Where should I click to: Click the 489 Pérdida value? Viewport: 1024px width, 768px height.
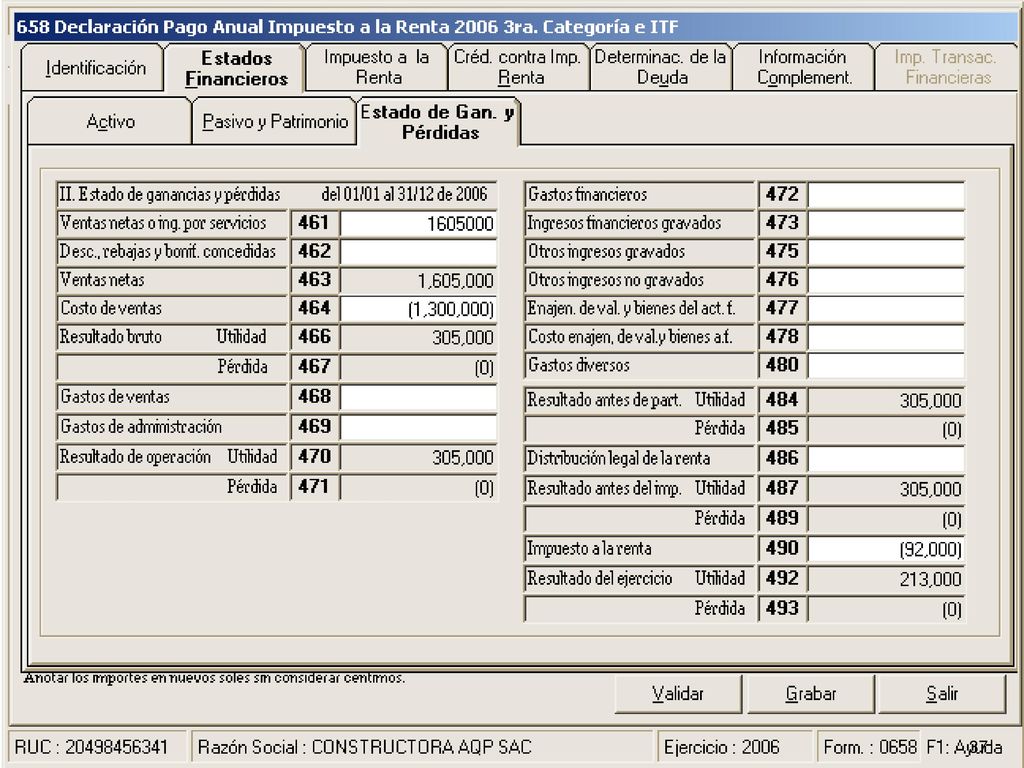886,519
